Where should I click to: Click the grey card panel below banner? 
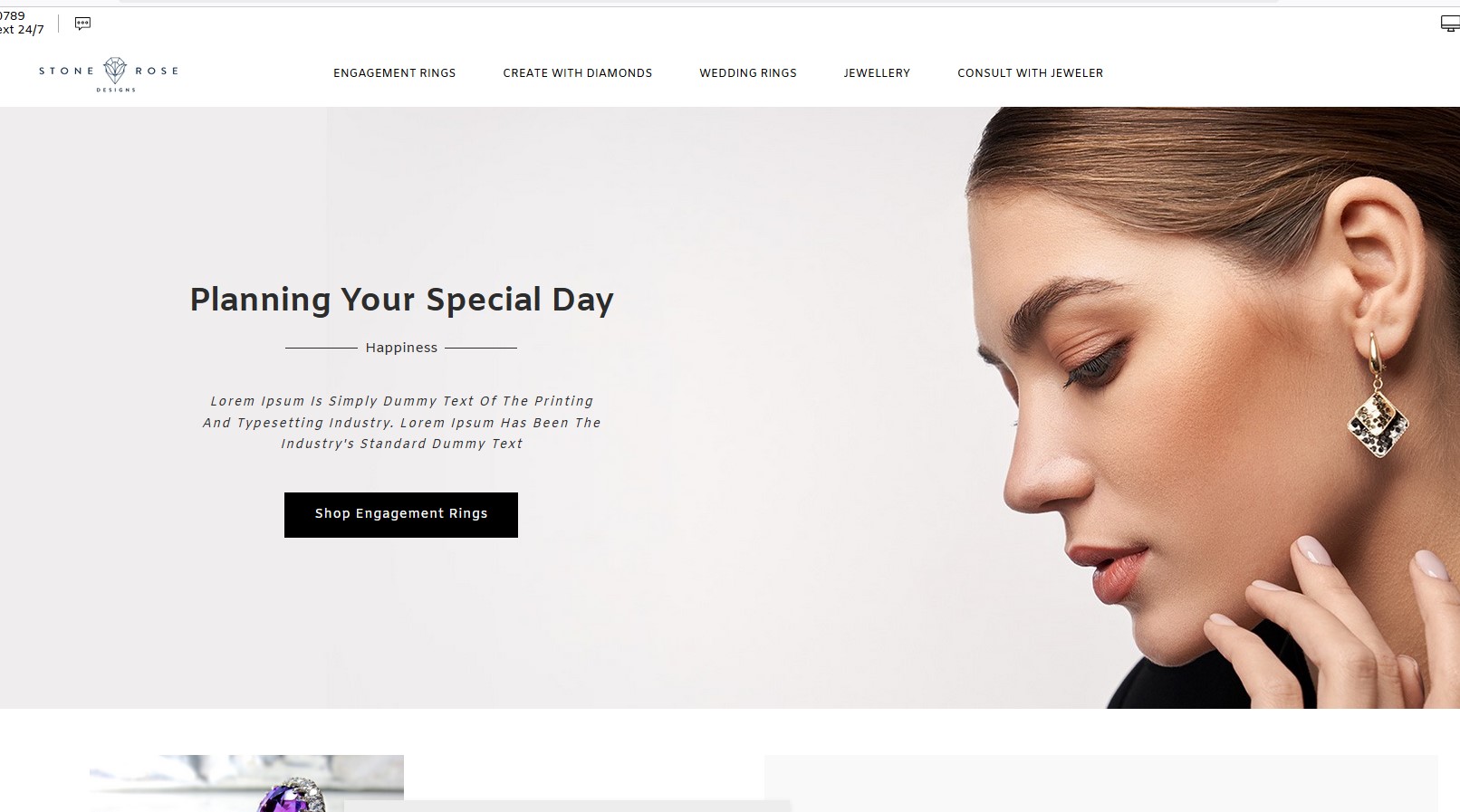pos(1100,783)
